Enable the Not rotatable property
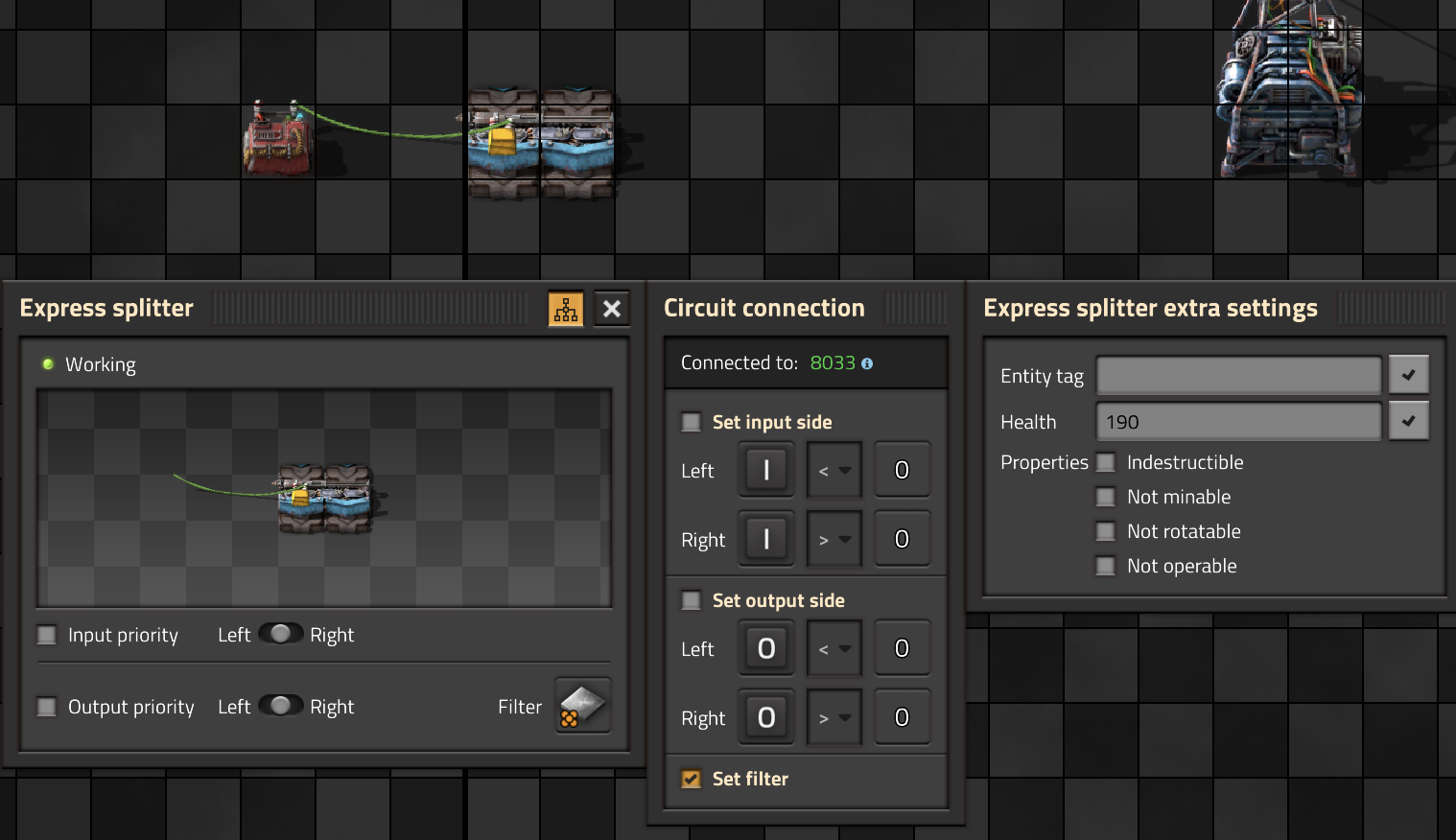The image size is (1456, 840). (1106, 531)
